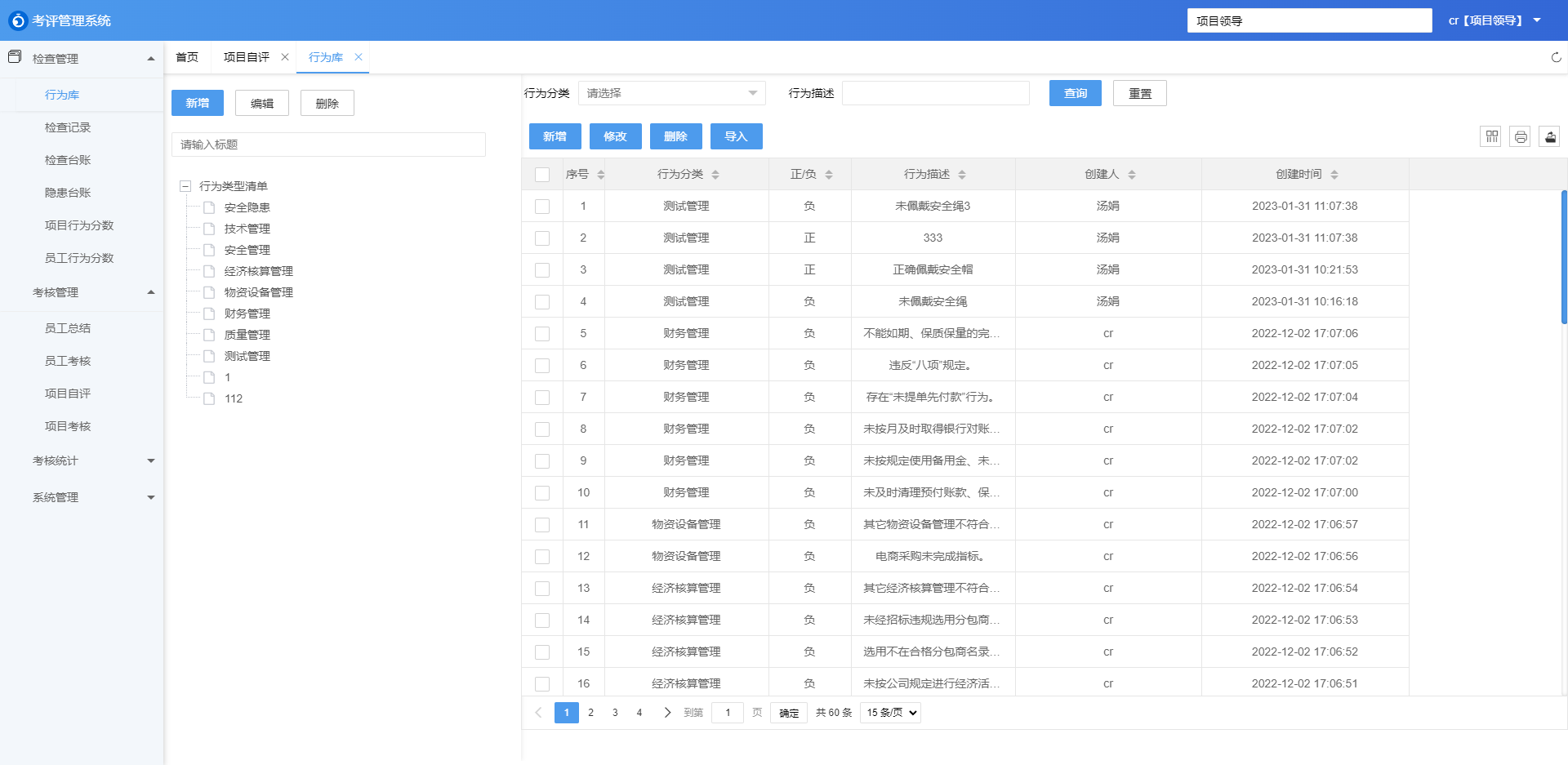Click the file icon beside 质量管理
1568x765 pixels.
pos(209,335)
